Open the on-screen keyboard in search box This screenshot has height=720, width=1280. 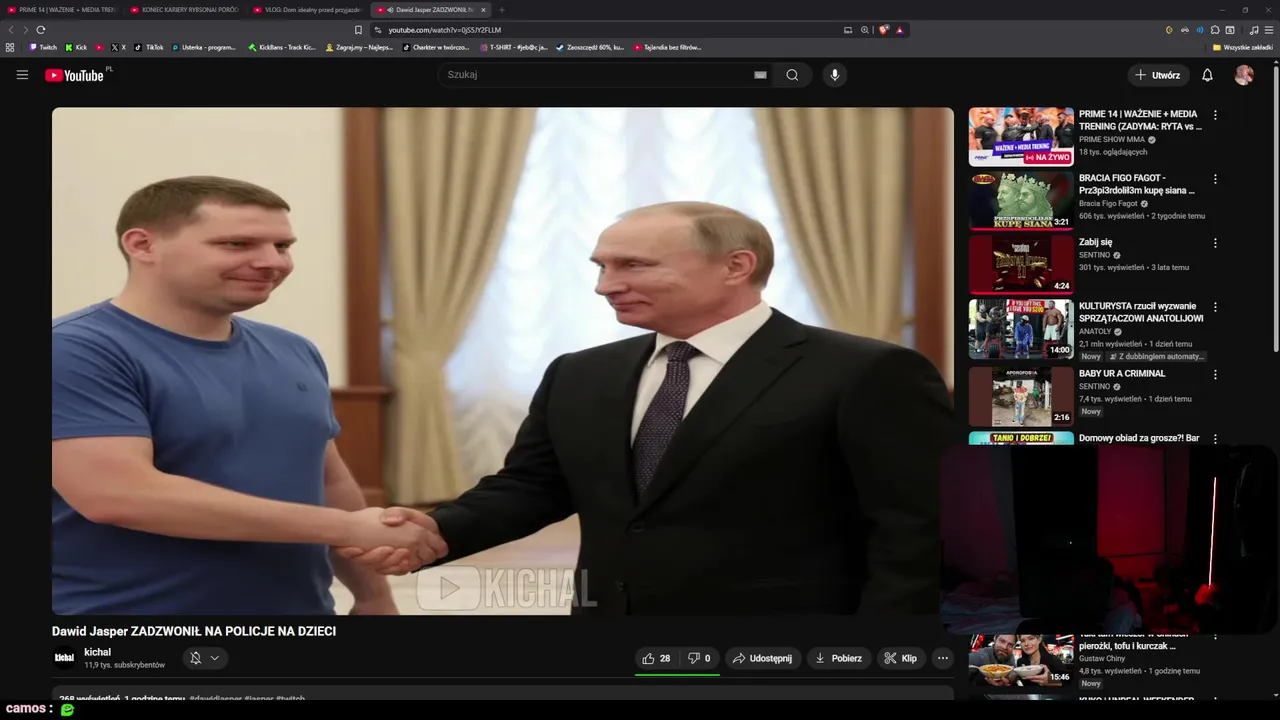(760, 75)
